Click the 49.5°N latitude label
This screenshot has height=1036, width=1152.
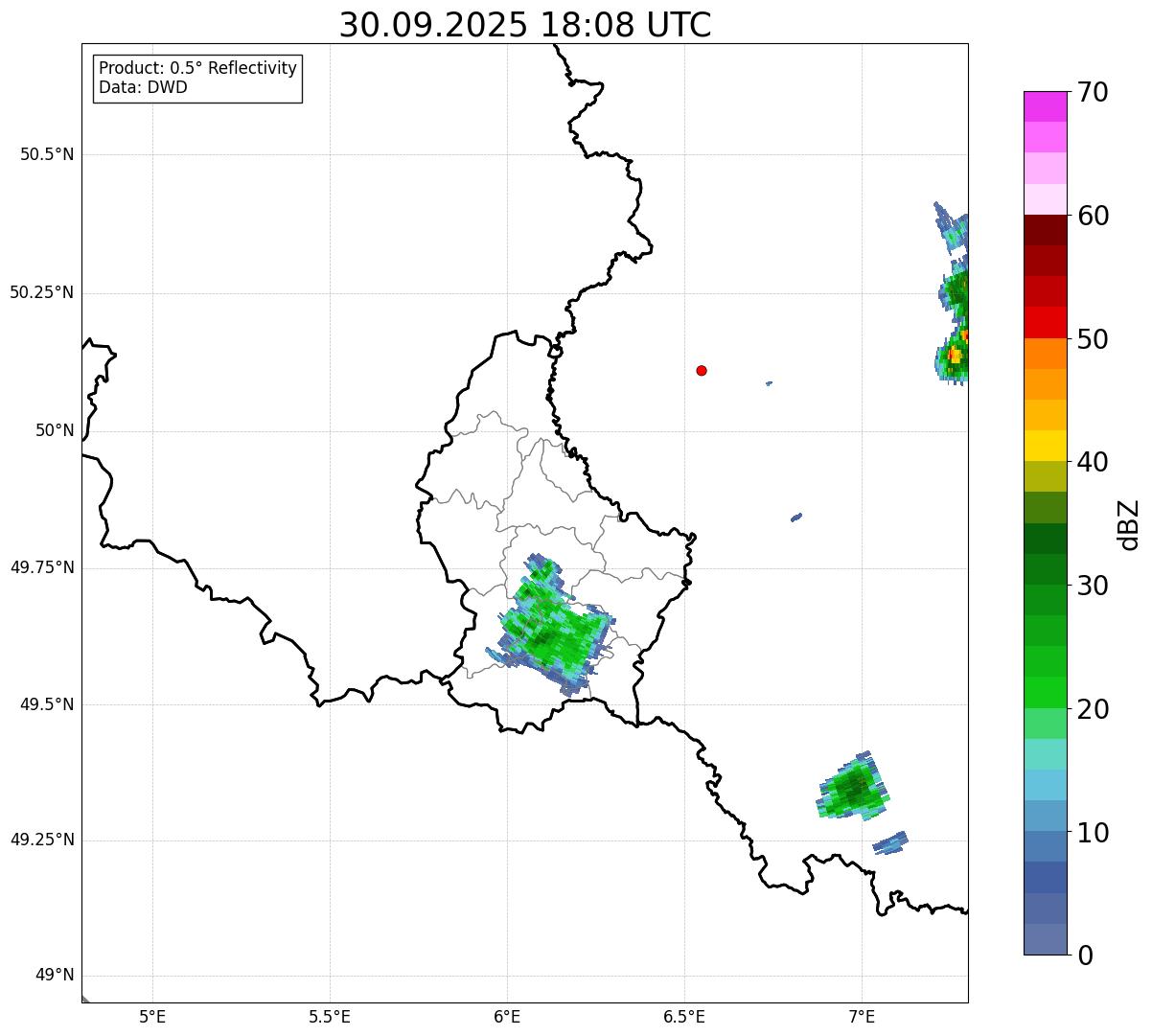tap(47, 704)
